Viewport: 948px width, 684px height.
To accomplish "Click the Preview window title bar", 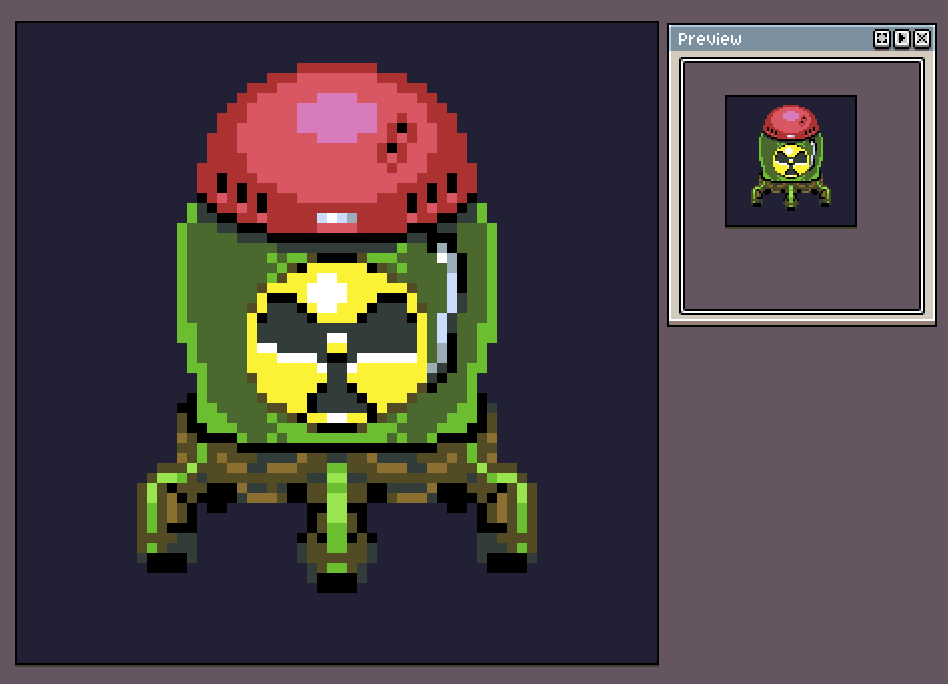I will (x=770, y=39).
